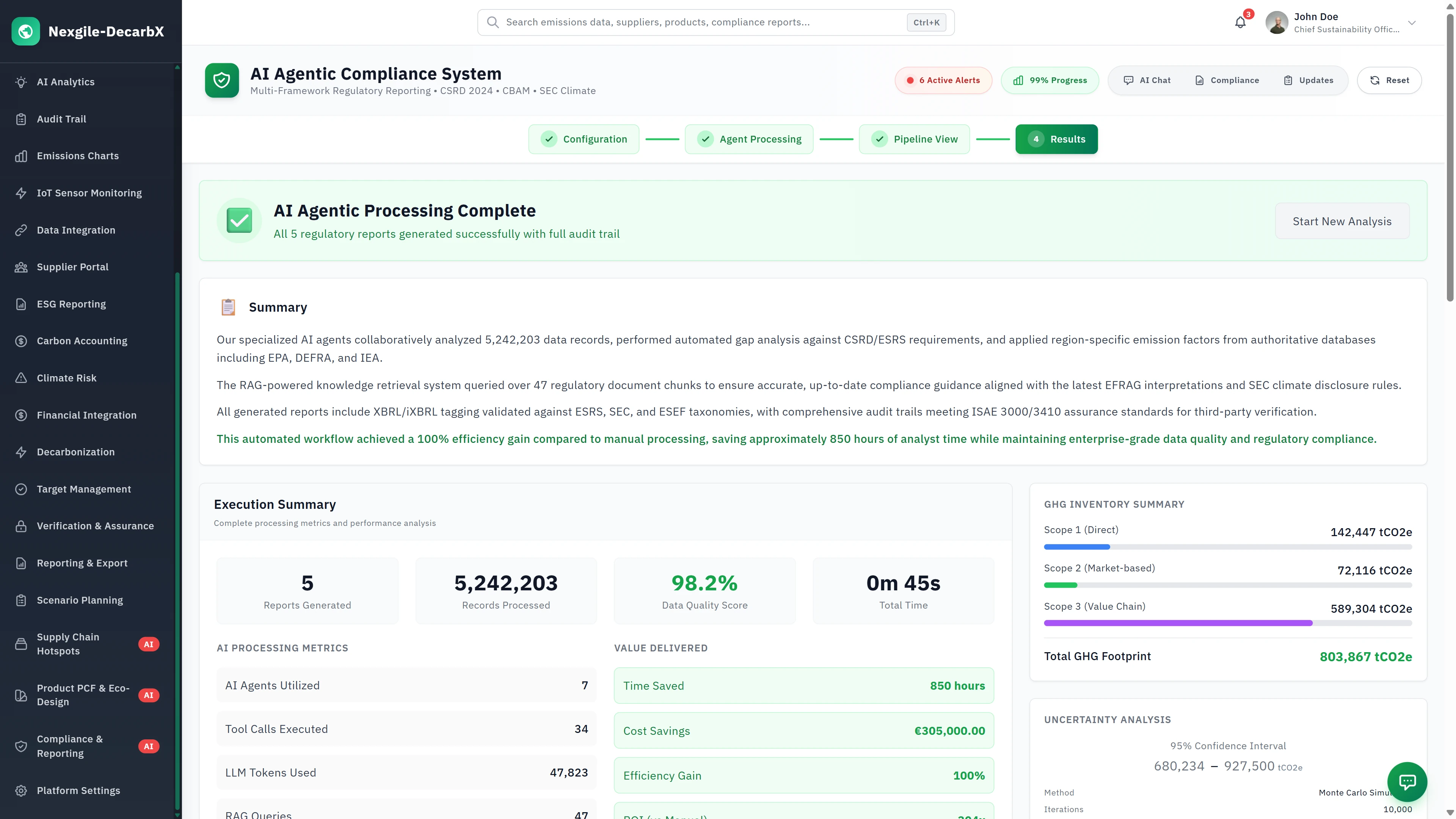Click inside the emissions search field

tap(678, 22)
